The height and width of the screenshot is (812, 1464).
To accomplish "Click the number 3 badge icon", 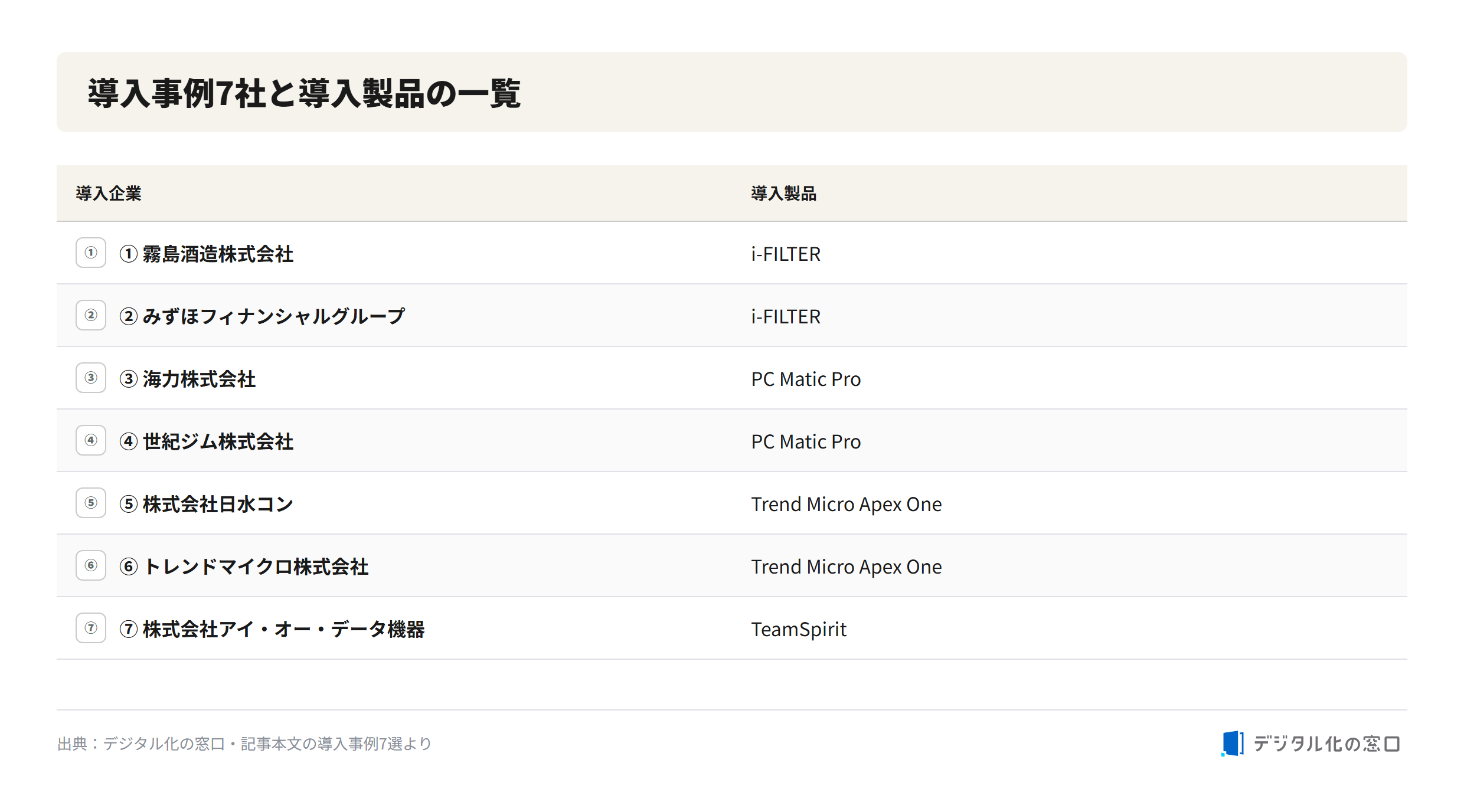I will coord(91,378).
